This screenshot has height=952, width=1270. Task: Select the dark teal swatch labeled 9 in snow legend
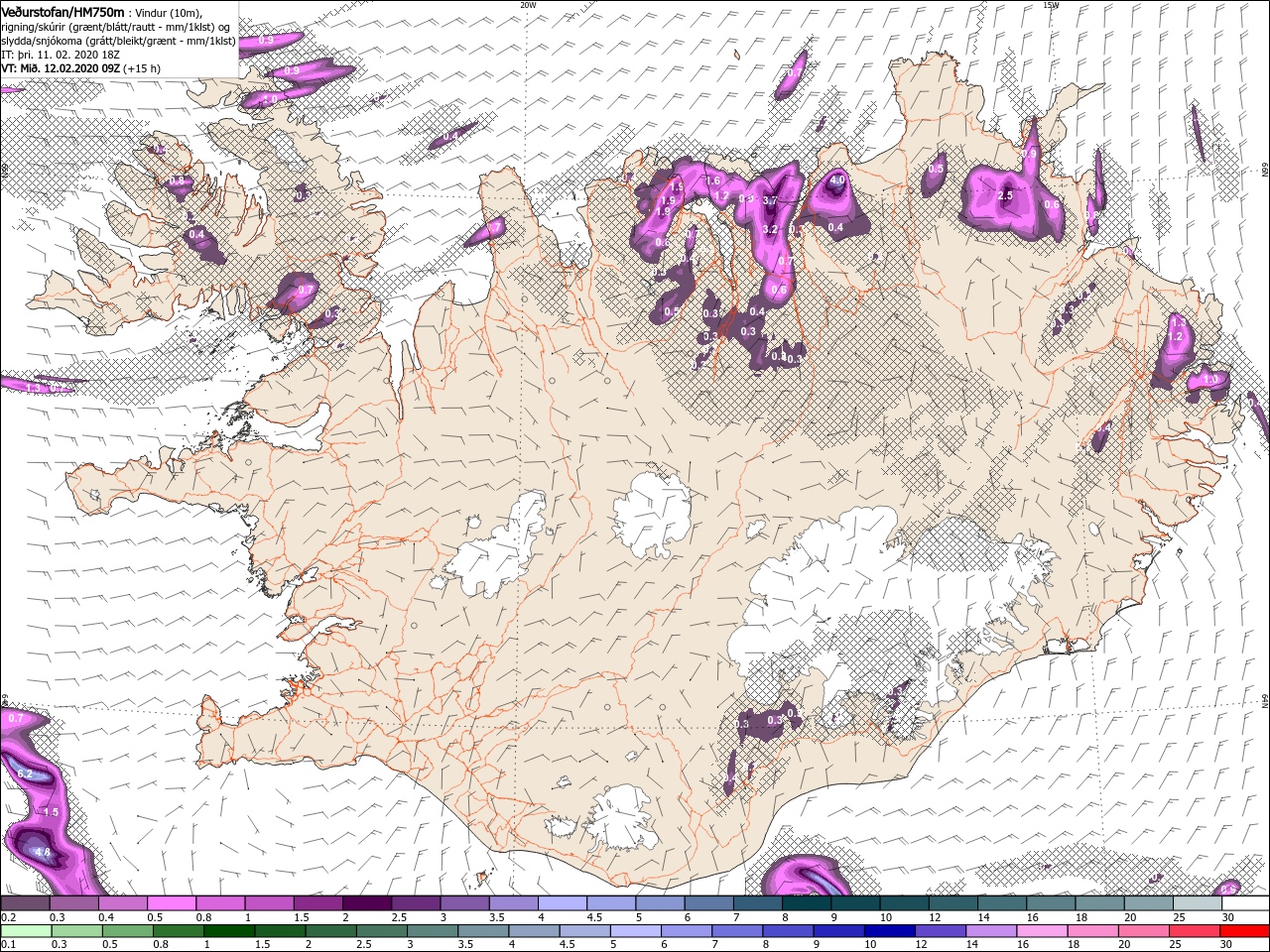pyautogui.click(x=806, y=903)
